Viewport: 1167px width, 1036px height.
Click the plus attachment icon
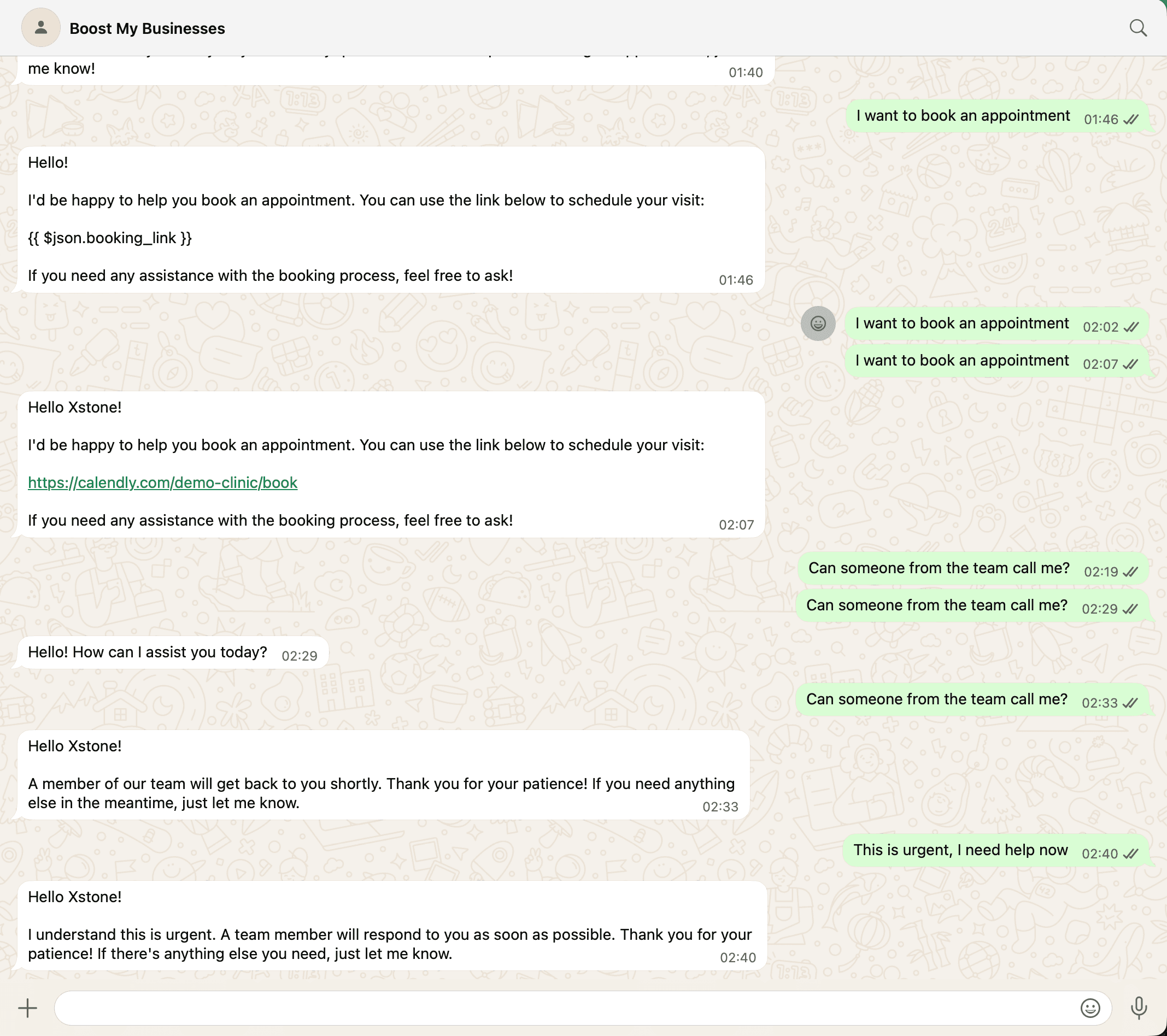27,1008
